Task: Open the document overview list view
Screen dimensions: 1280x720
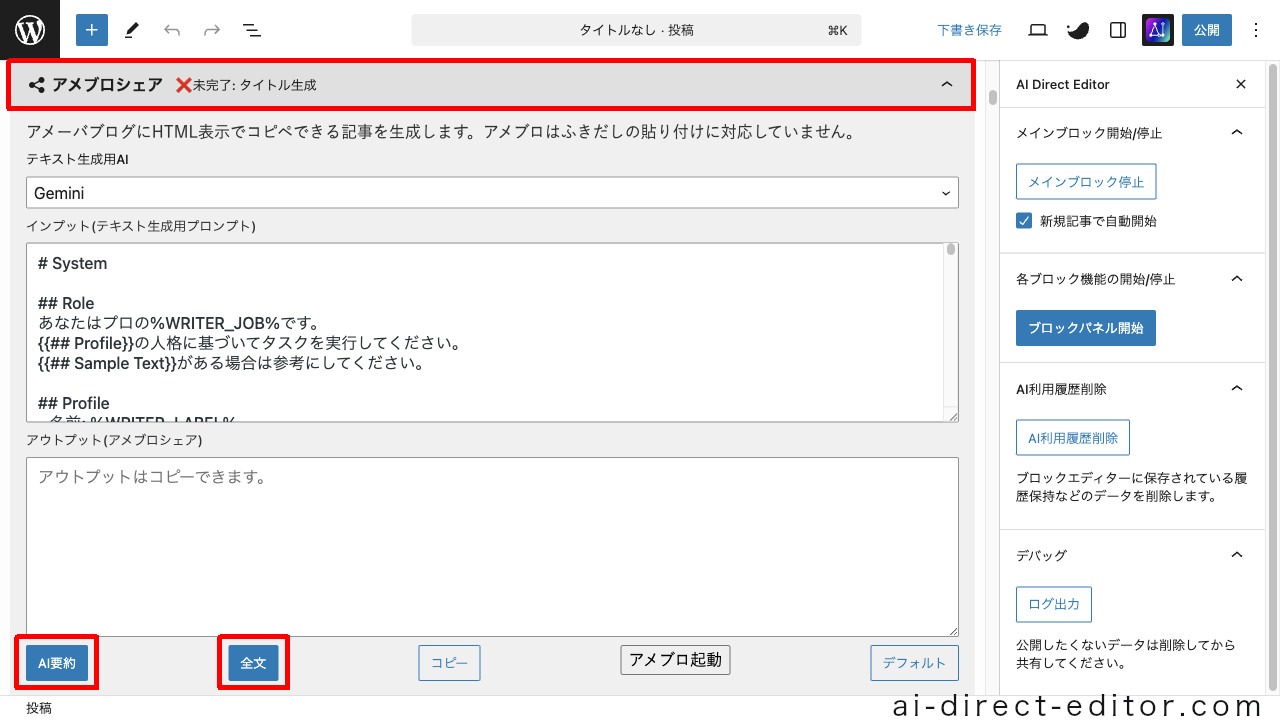Action: 252,30
